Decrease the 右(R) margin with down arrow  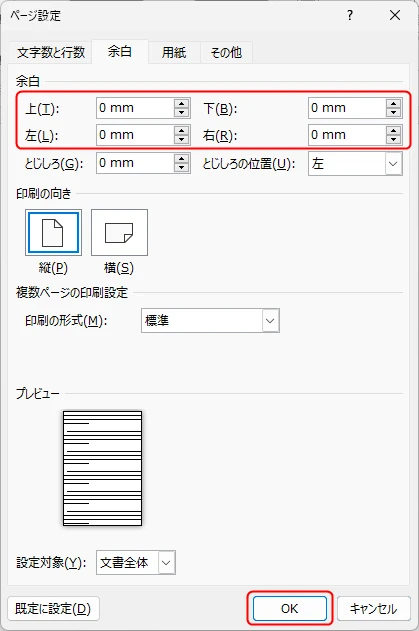tap(394, 140)
